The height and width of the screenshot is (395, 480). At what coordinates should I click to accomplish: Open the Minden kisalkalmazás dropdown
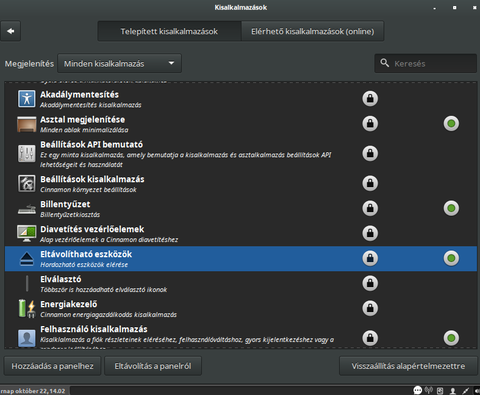coord(120,63)
